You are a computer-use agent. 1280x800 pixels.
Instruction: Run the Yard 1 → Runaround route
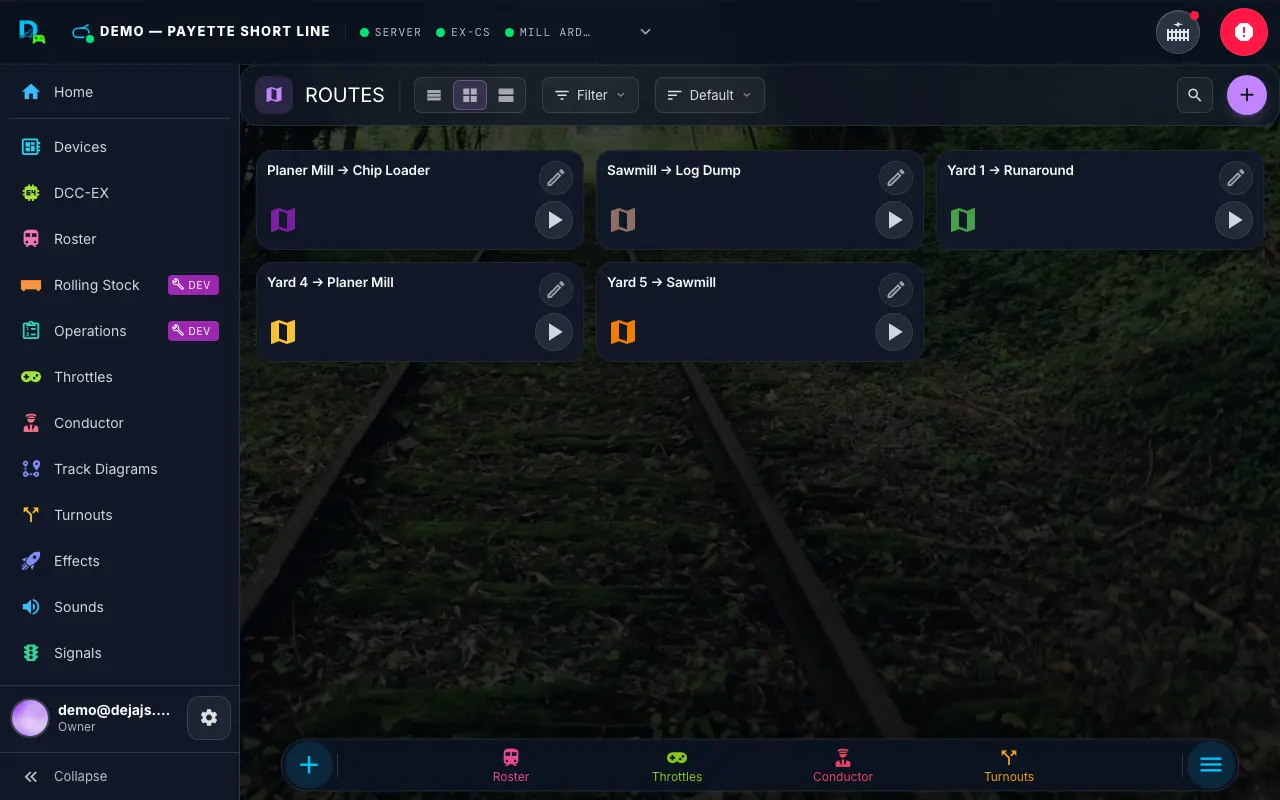(1234, 220)
